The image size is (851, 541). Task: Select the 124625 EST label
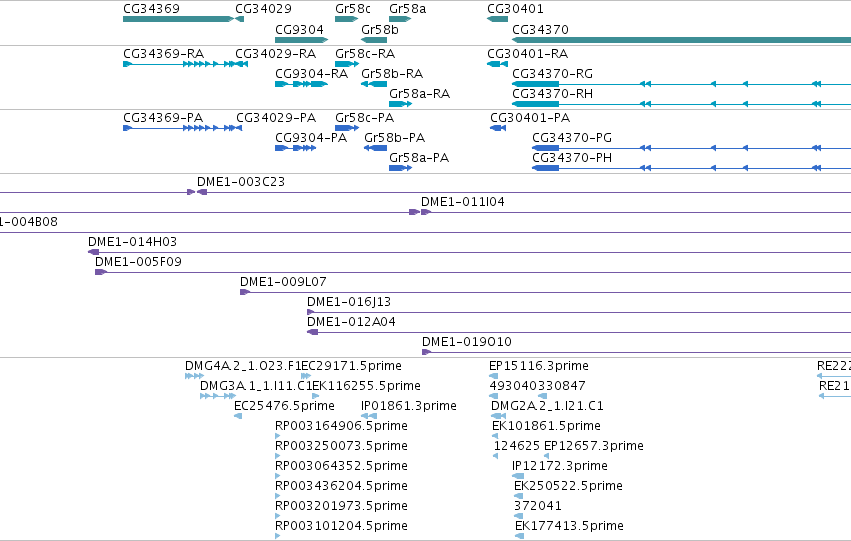coord(517,447)
